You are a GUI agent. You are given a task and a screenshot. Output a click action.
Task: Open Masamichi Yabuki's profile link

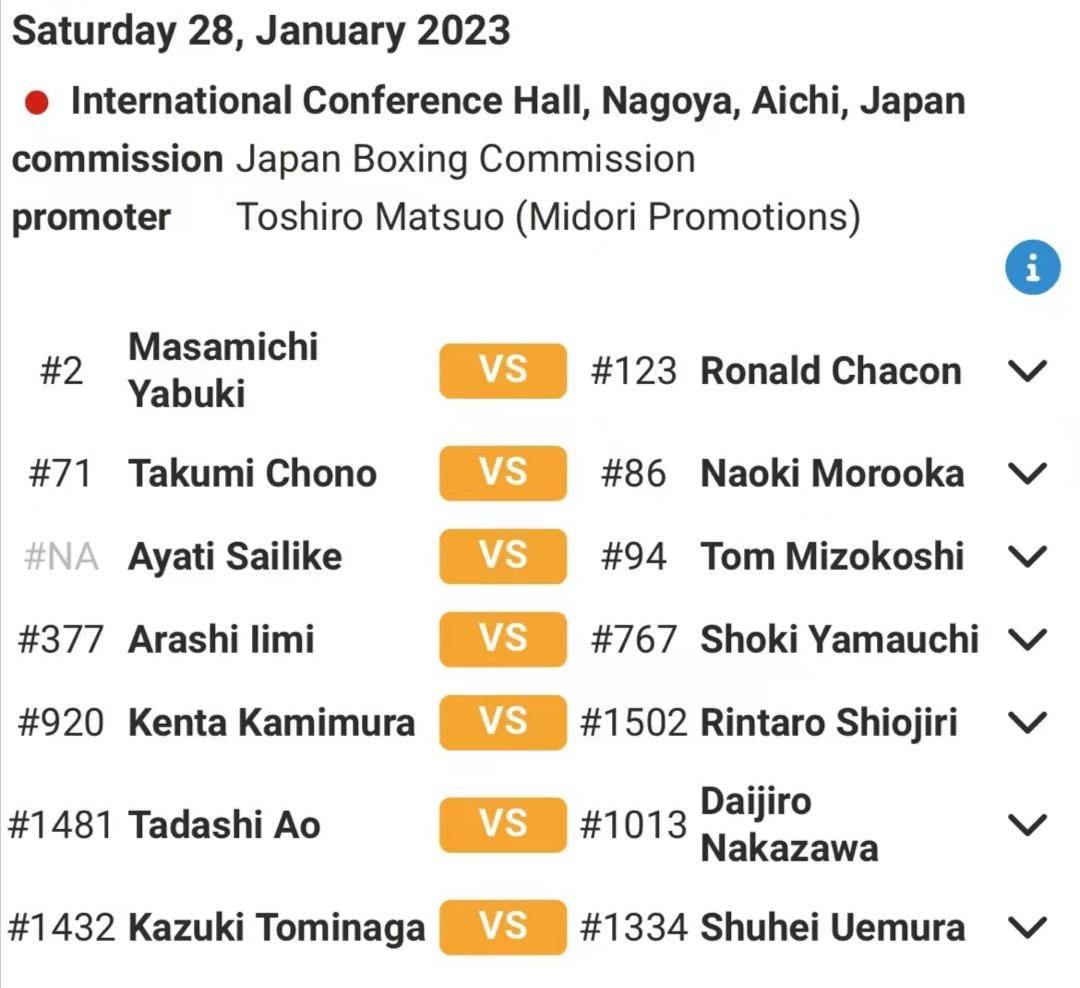pyautogui.click(x=223, y=370)
